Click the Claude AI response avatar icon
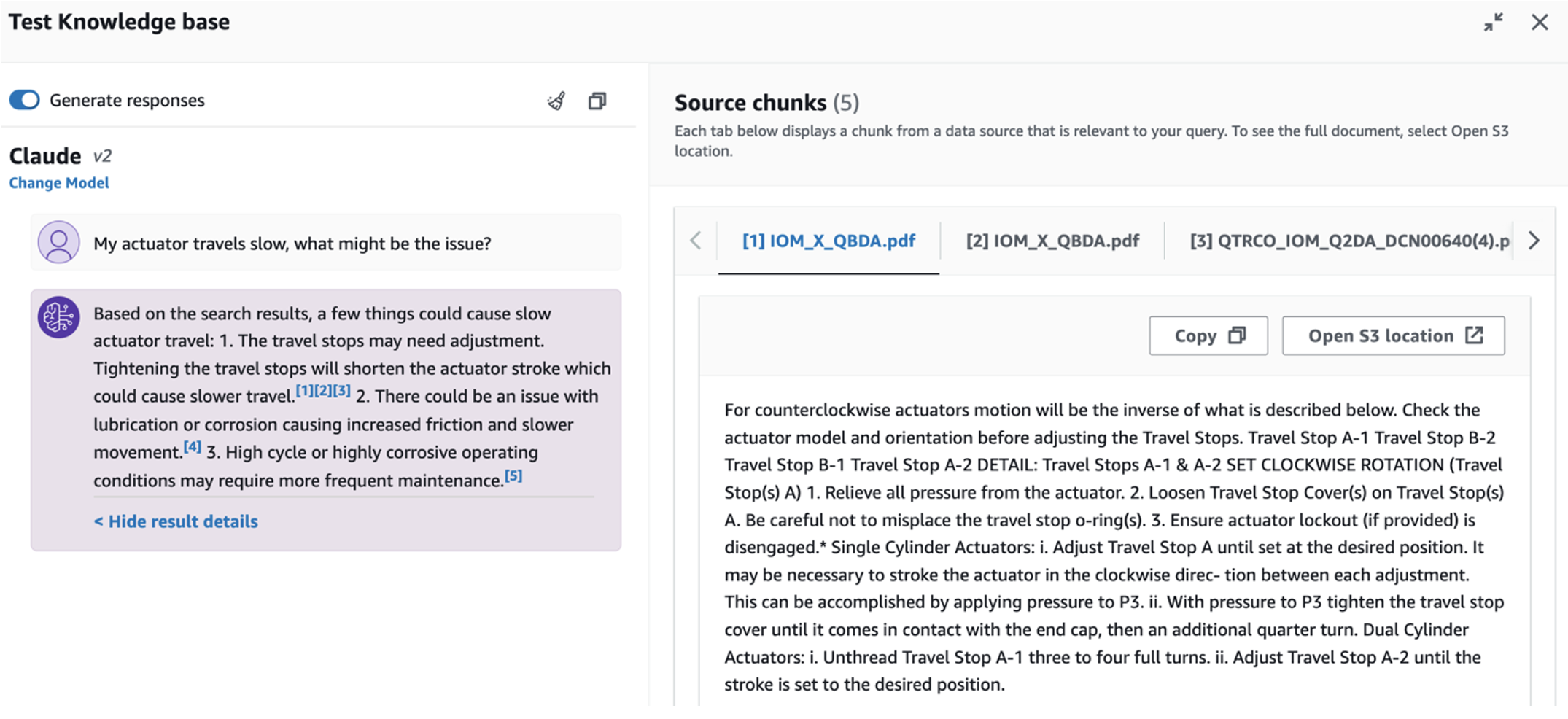Screen dimensions: 1568x719 (59, 317)
